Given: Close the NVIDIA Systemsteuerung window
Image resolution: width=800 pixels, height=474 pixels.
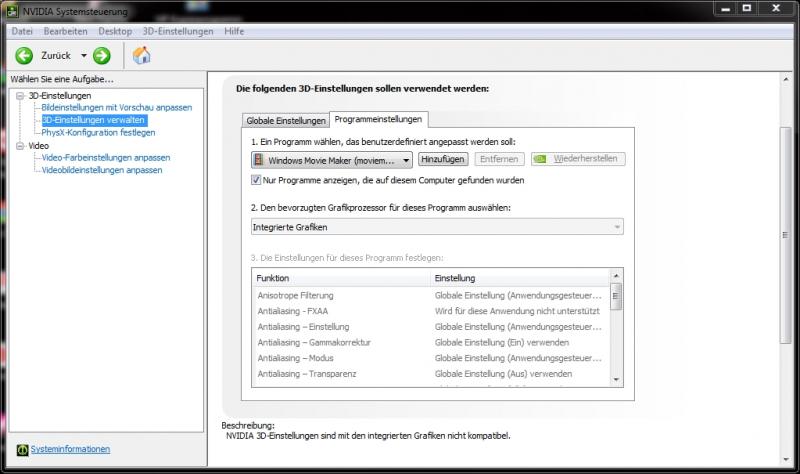Looking at the screenshot, I should tap(777, 9).
